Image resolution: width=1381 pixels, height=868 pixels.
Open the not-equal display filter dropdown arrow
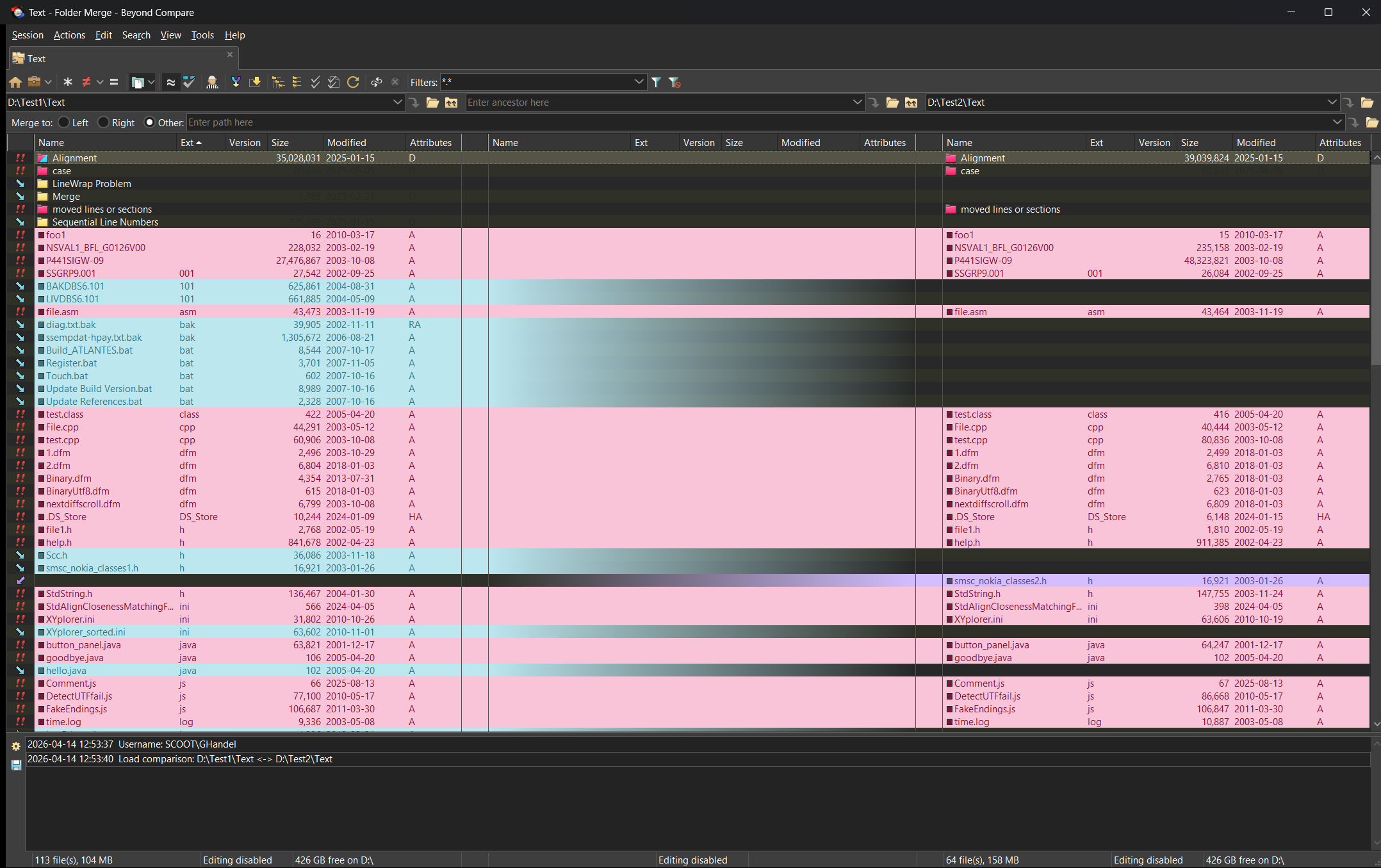click(100, 82)
